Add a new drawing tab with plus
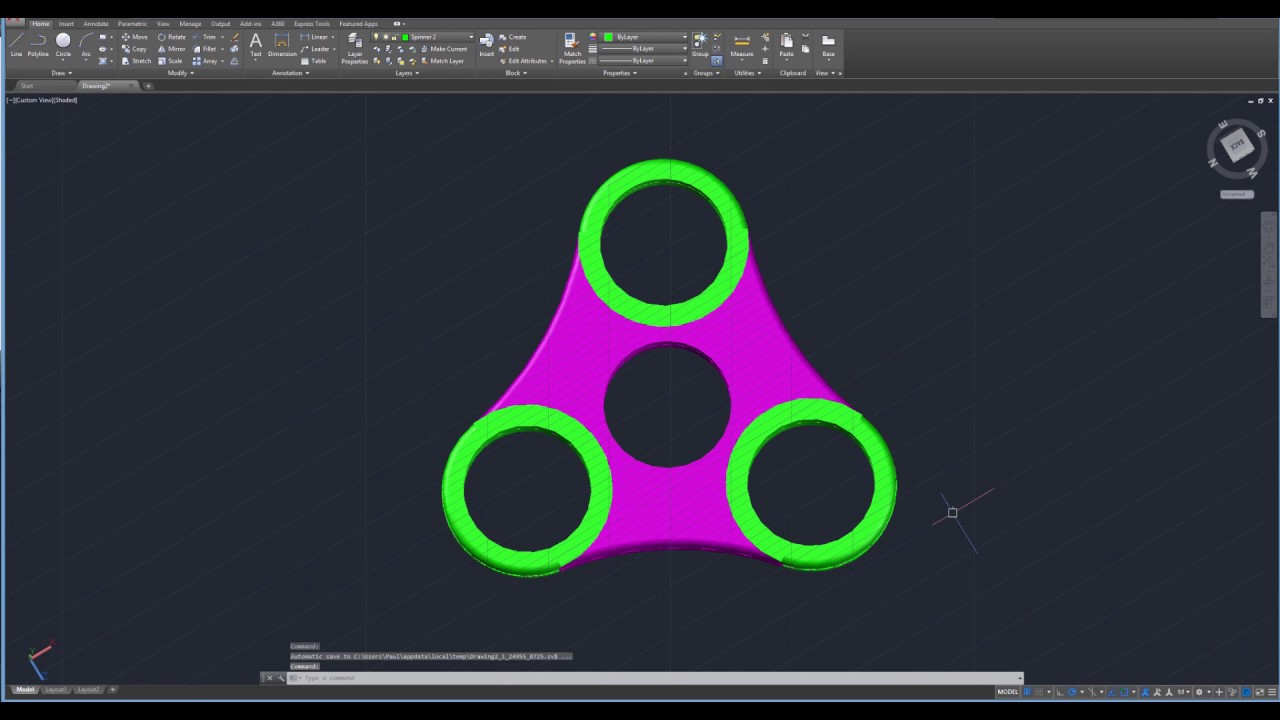 pyautogui.click(x=148, y=86)
